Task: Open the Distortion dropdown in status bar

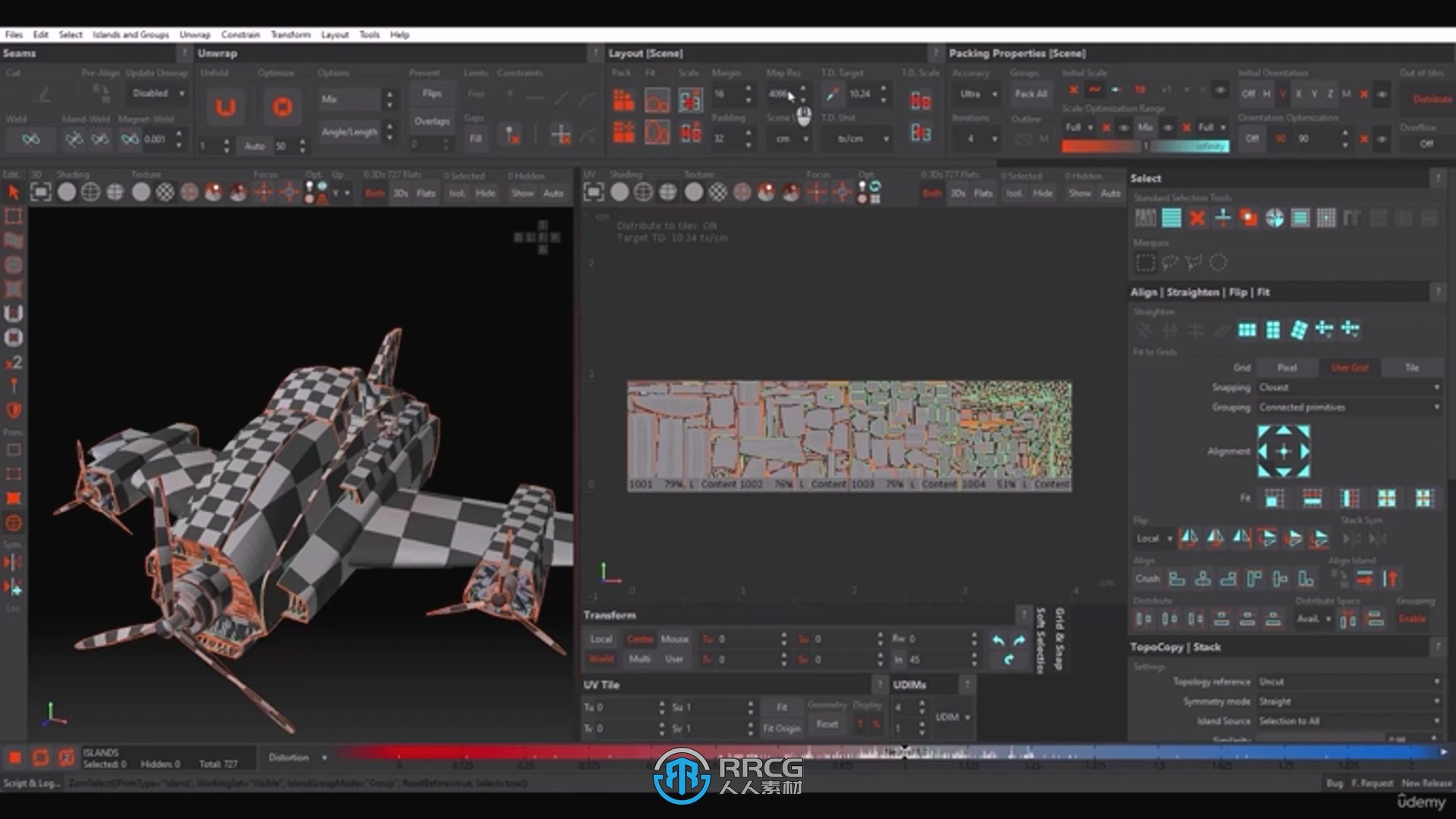Action: click(298, 758)
